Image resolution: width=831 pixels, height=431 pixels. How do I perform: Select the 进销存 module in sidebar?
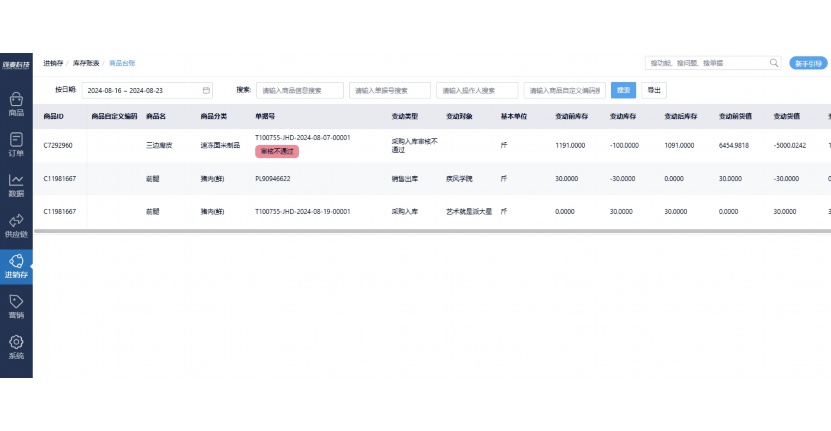point(16,267)
